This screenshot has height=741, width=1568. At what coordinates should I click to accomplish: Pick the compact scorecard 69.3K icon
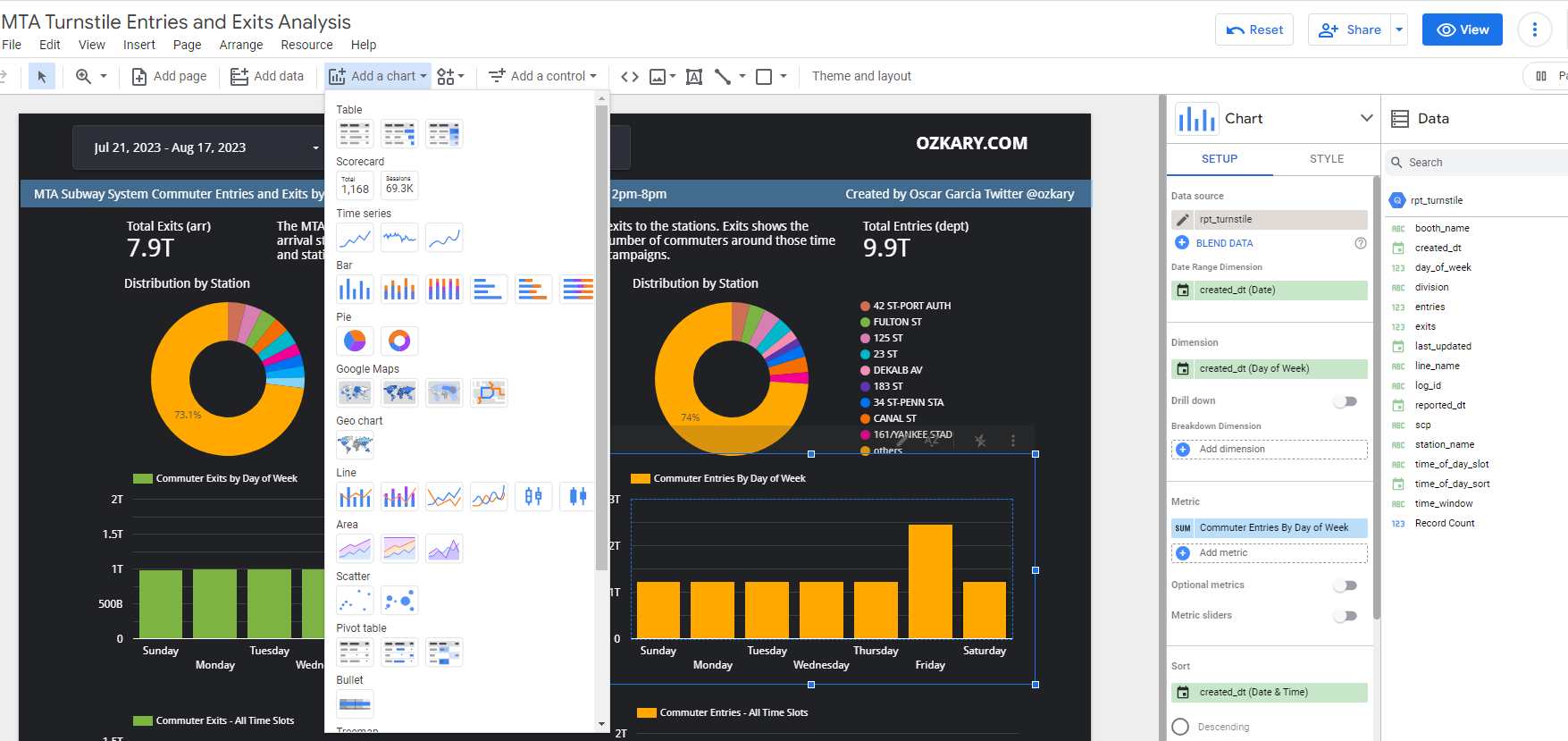pyautogui.click(x=399, y=186)
